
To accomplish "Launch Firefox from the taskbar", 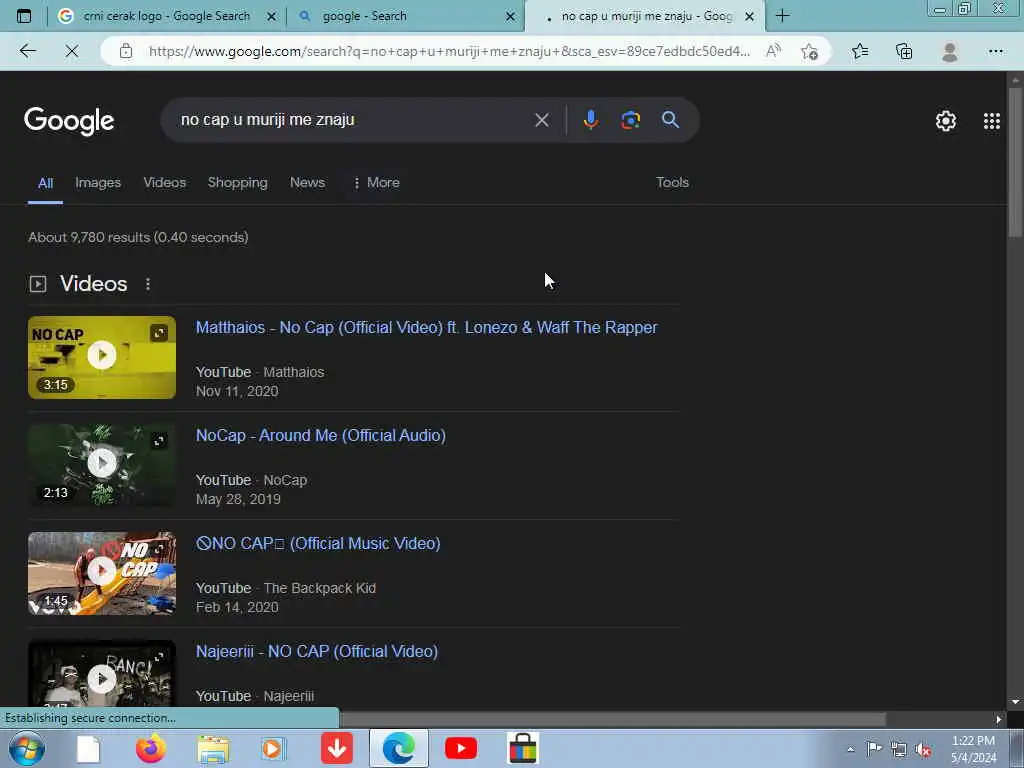I will pyautogui.click(x=150, y=748).
